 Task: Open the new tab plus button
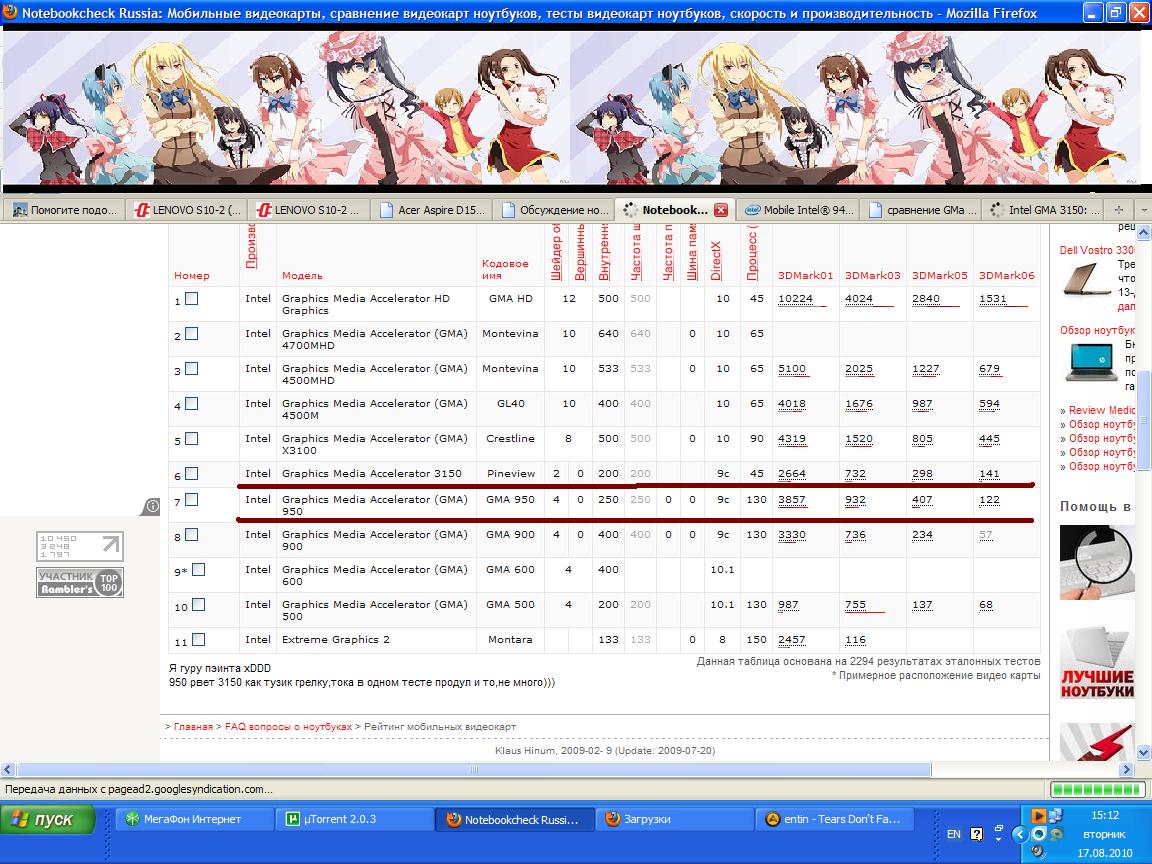[x=1118, y=210]
